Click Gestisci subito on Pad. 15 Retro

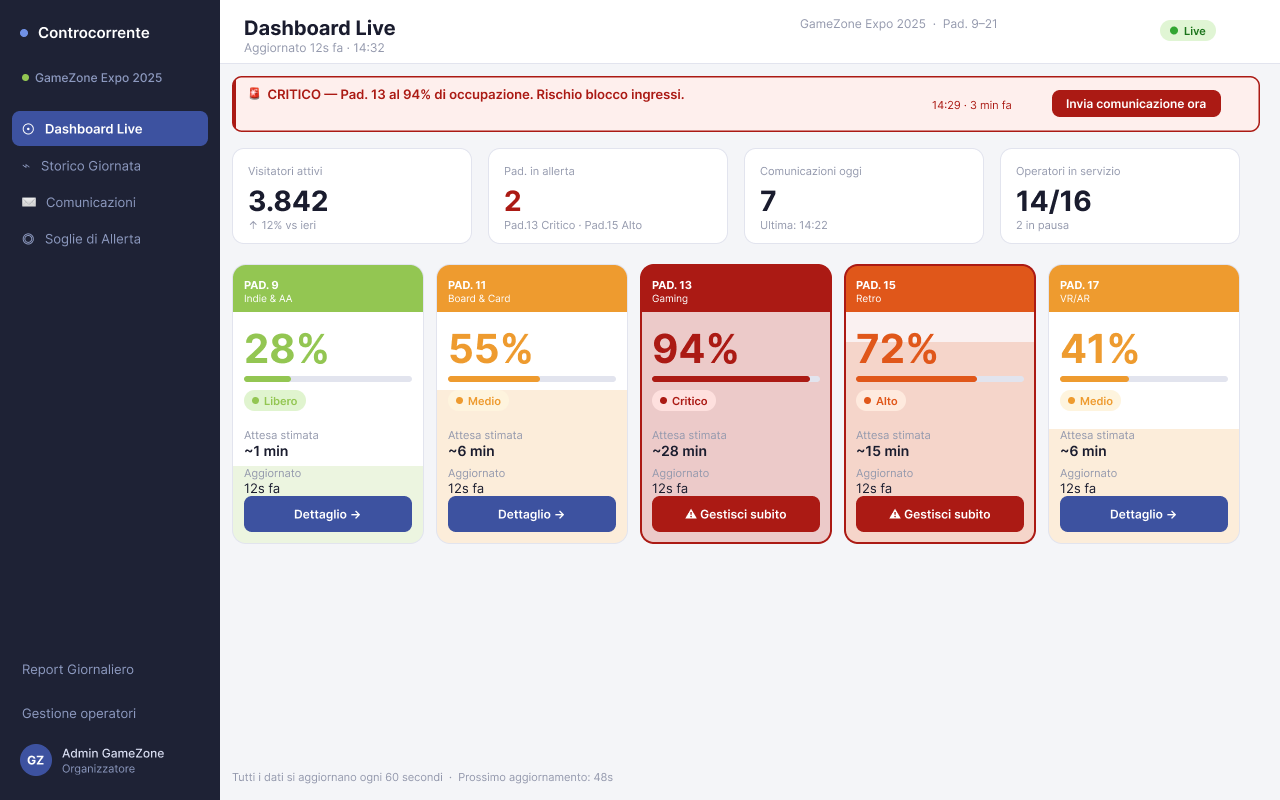(940, 514)
